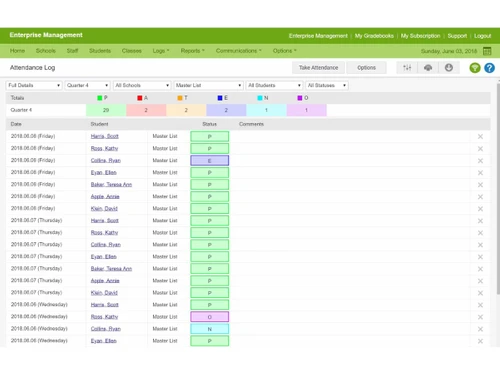The image size is (500, 375).
Task: Click the green filter funnel icon
Action: pyautogui.click(x=475, y=68)
